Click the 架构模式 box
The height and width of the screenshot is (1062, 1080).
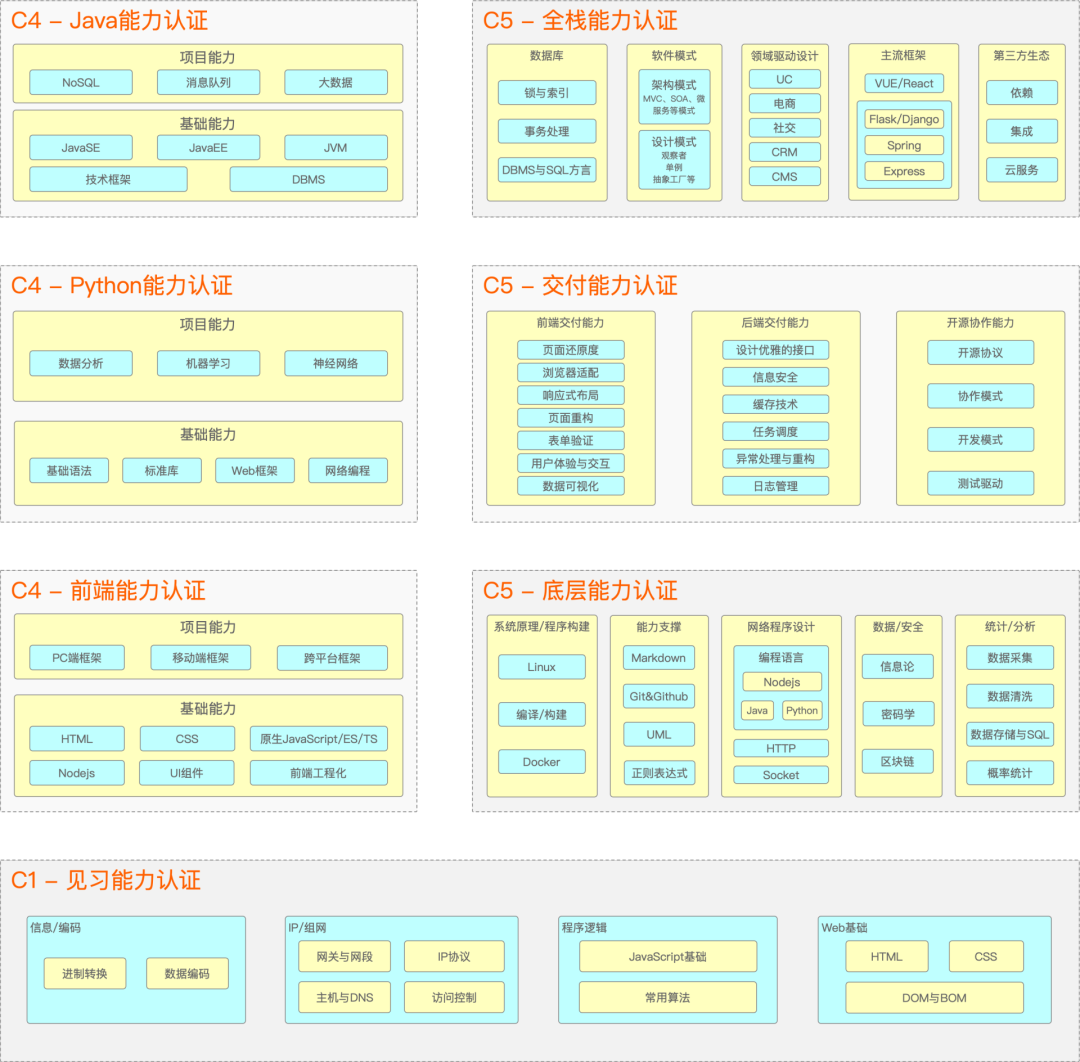click(x=674, y=96)
